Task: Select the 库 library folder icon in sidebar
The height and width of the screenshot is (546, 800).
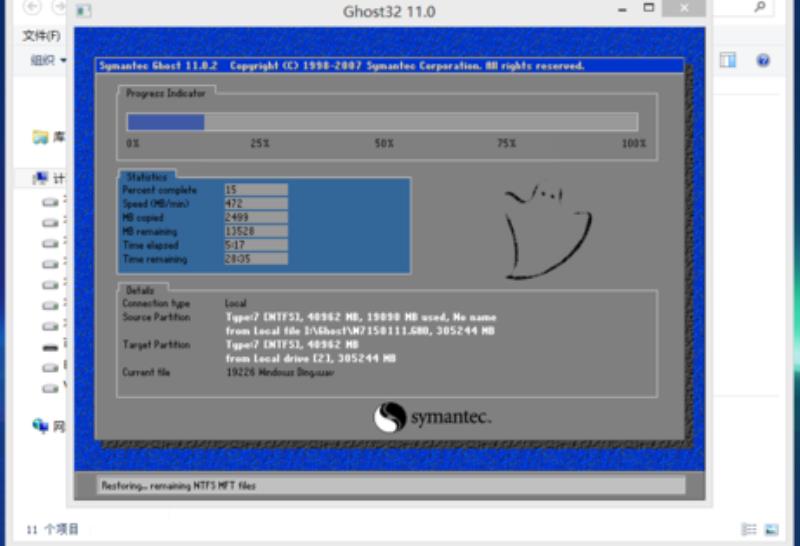Action: 40,137
